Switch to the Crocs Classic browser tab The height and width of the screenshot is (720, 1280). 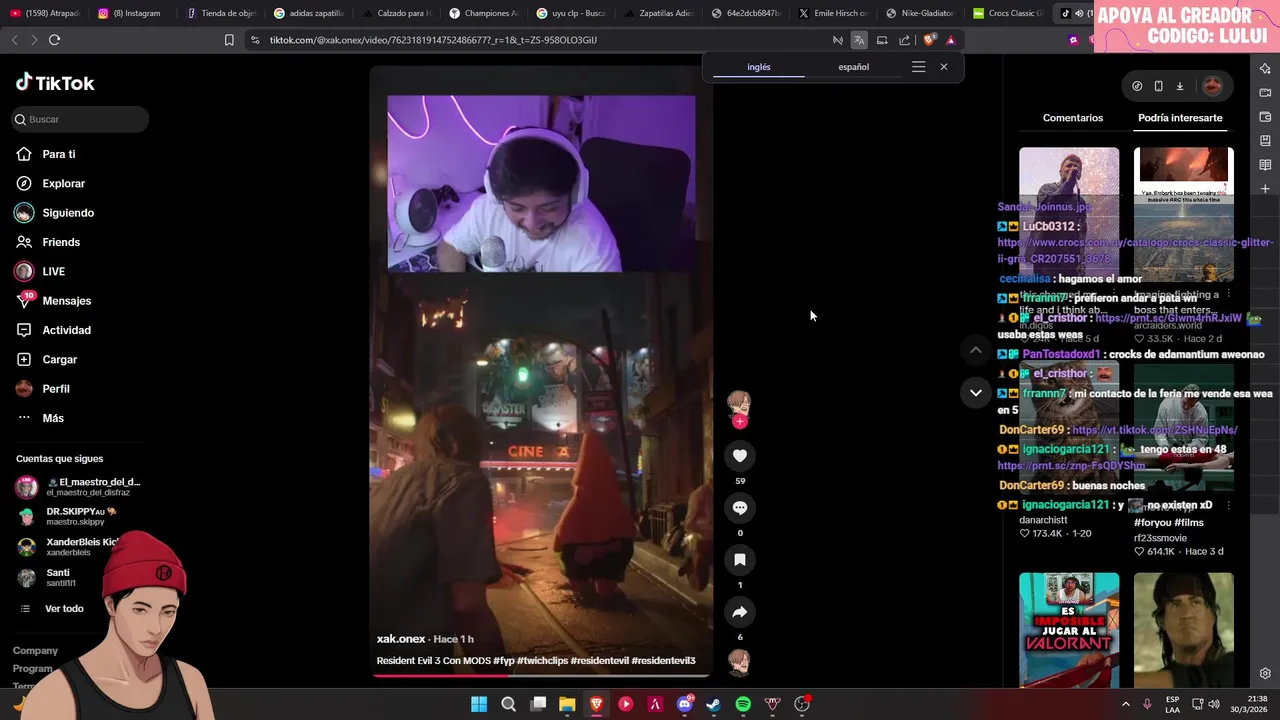pyautogui.click(x=1008, y=13)
